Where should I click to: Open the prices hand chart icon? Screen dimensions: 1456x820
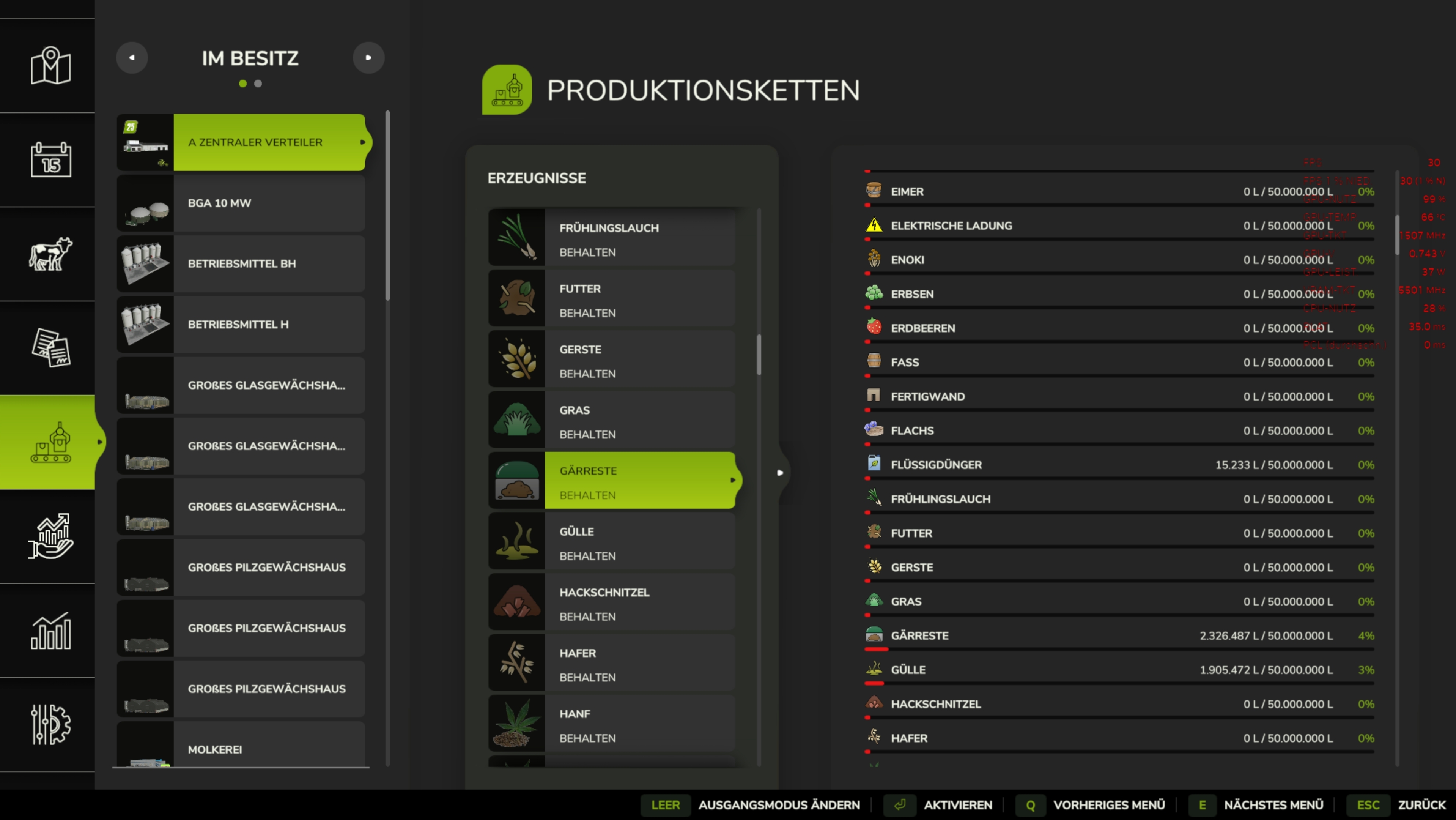(x=50, y=536)
